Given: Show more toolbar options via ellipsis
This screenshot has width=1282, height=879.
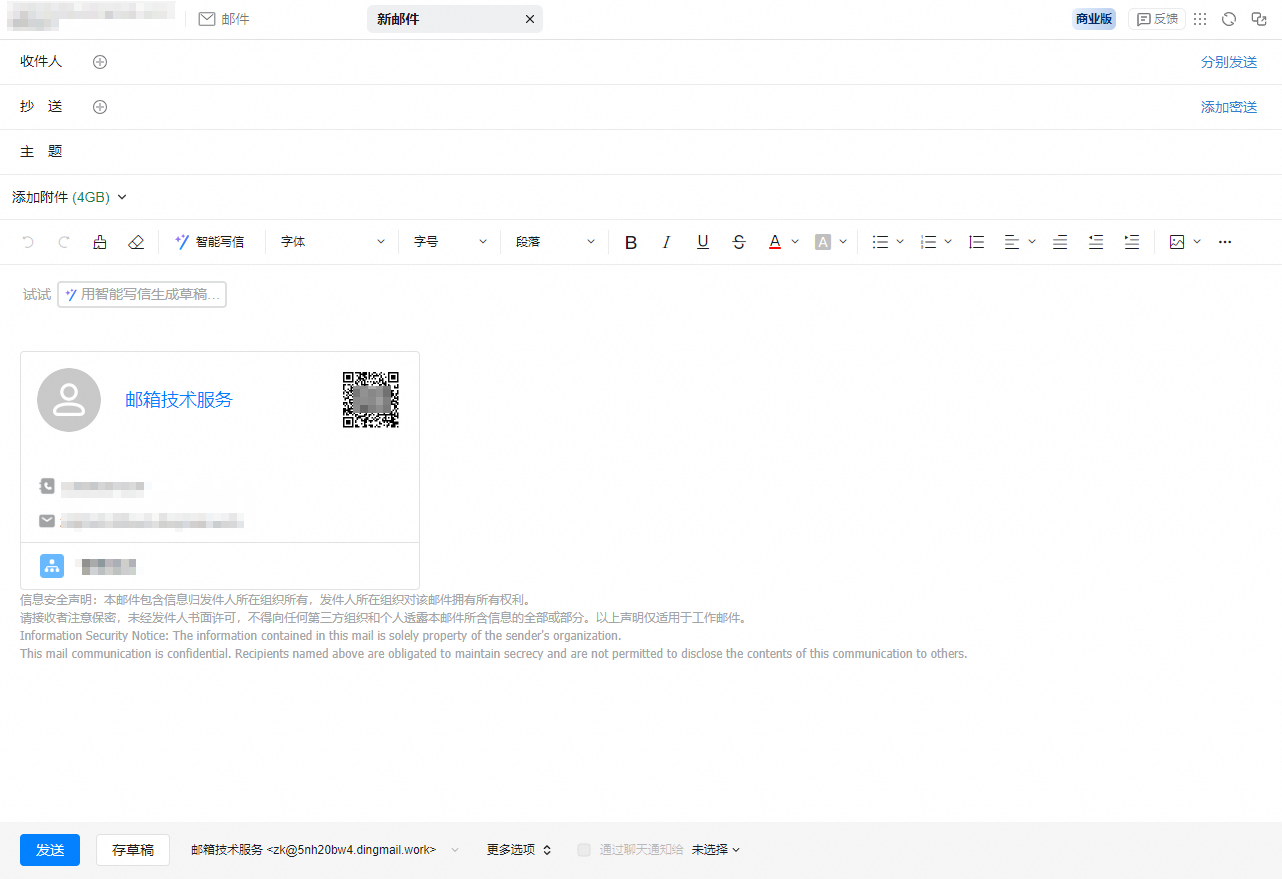Looking at the screenshot, I should click(x=1225, y=242).
